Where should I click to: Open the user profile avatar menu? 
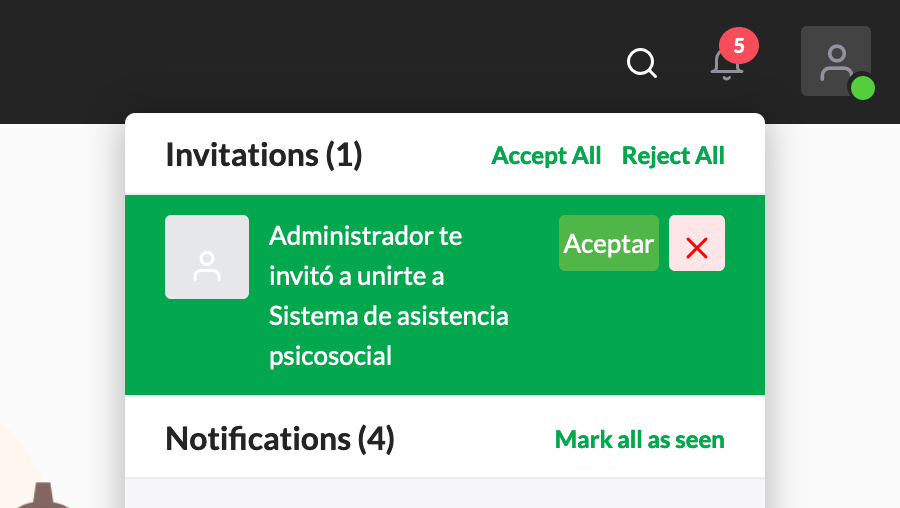coord(836,61)
